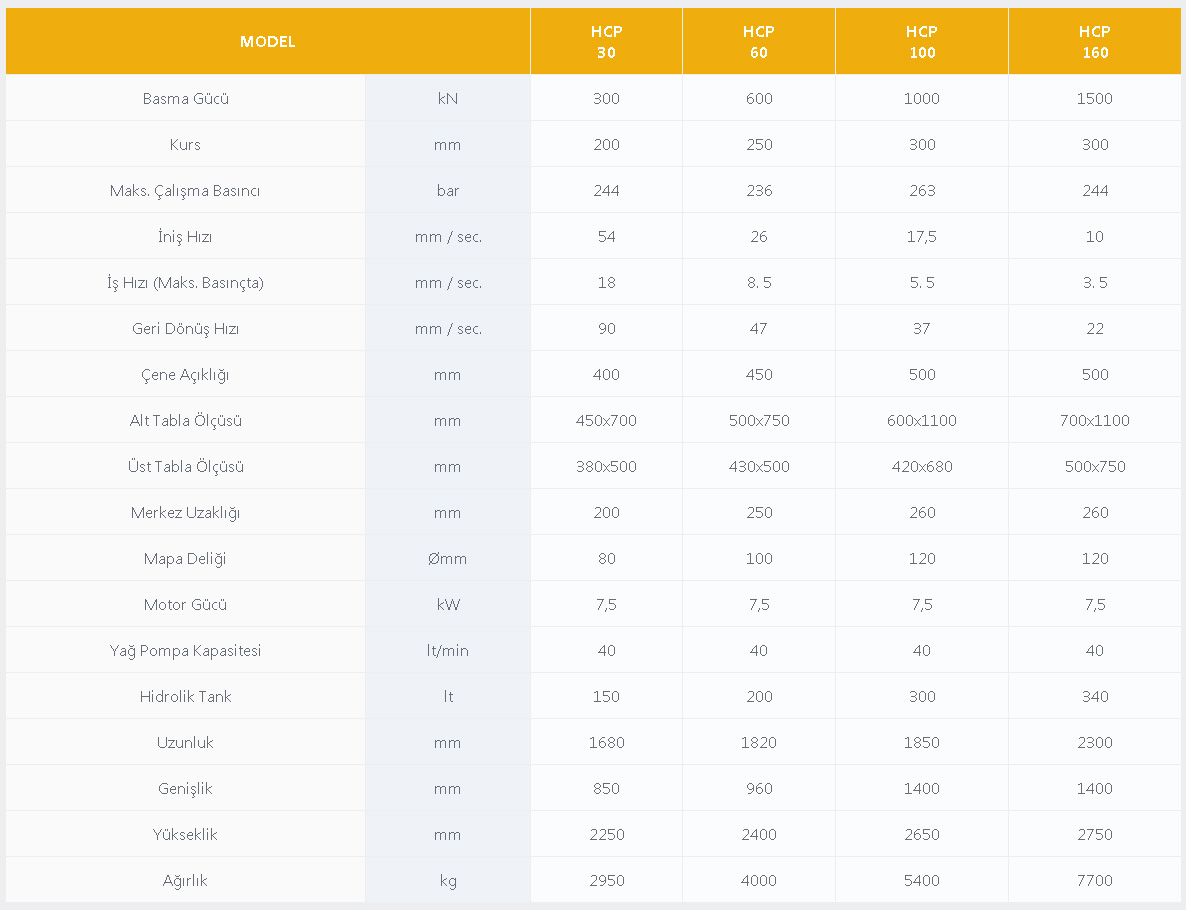Click the 236 pressure value
This screenshot has height=910, width=1186.
tap(759, 191)
